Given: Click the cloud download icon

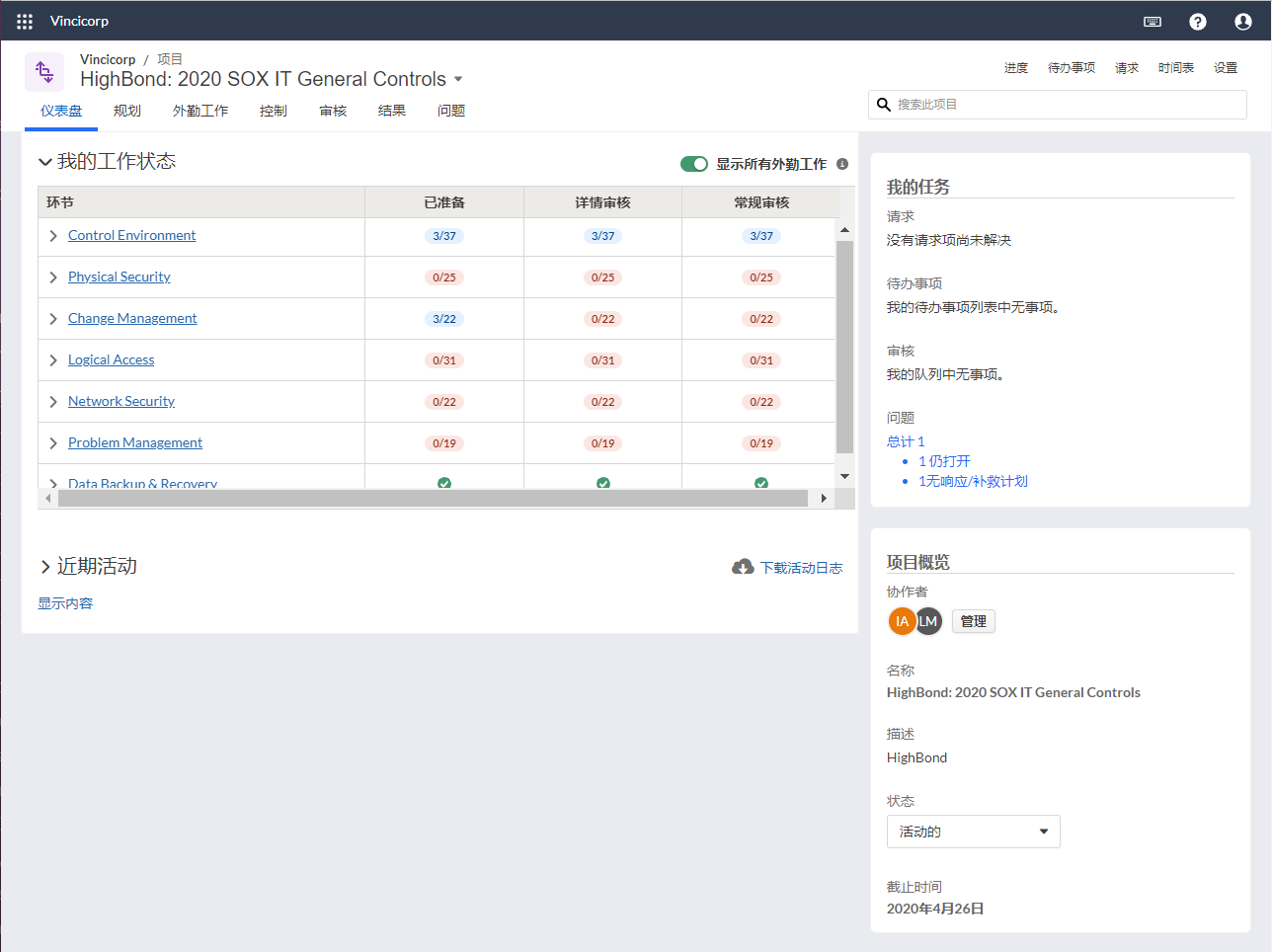Looking at the screenshot, I should 743,567.
